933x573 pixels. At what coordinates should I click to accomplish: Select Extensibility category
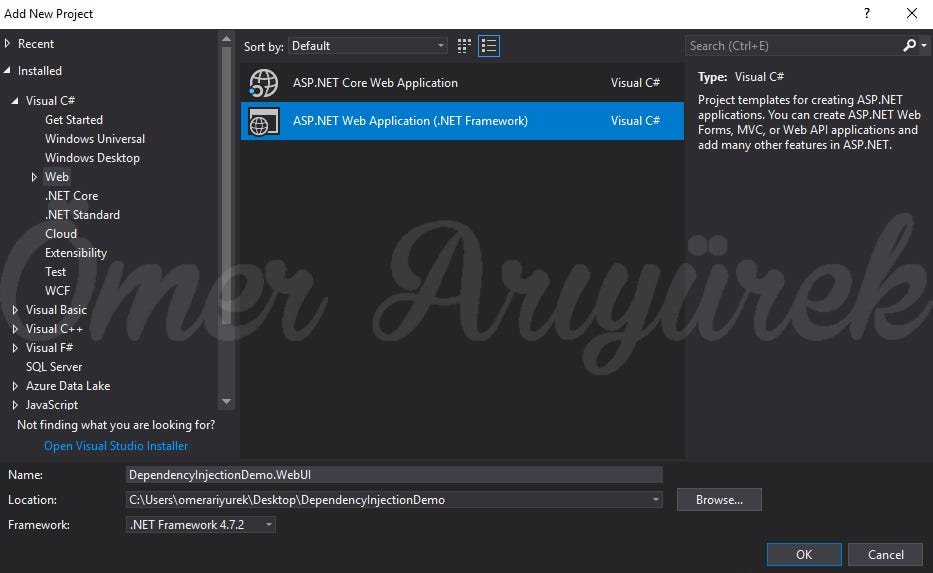[x=76, y=253]
